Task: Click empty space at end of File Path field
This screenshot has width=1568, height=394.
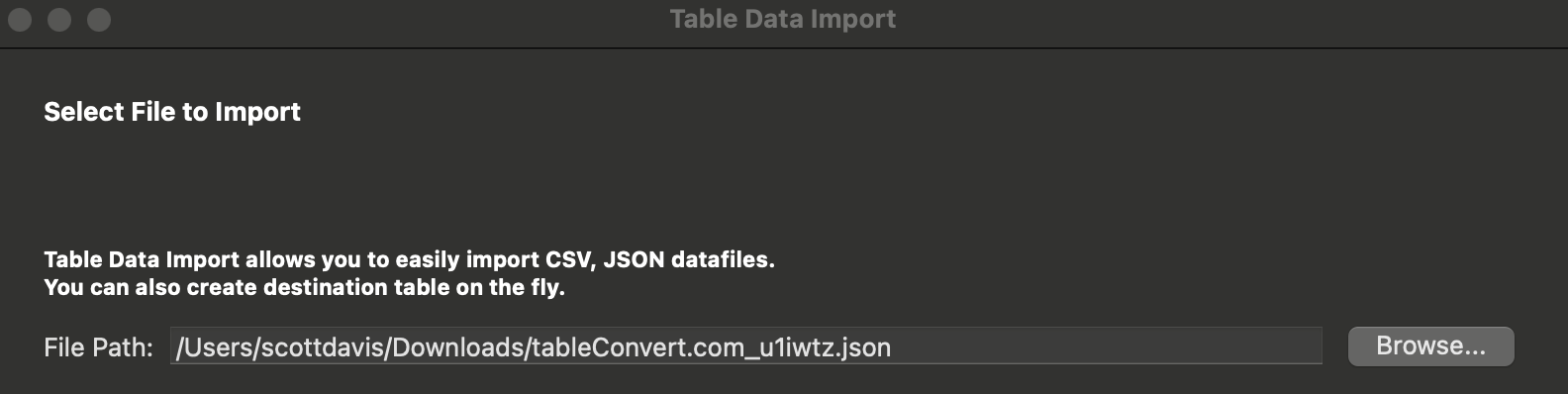Action: pyautogui.click(x=1109, y=346)
